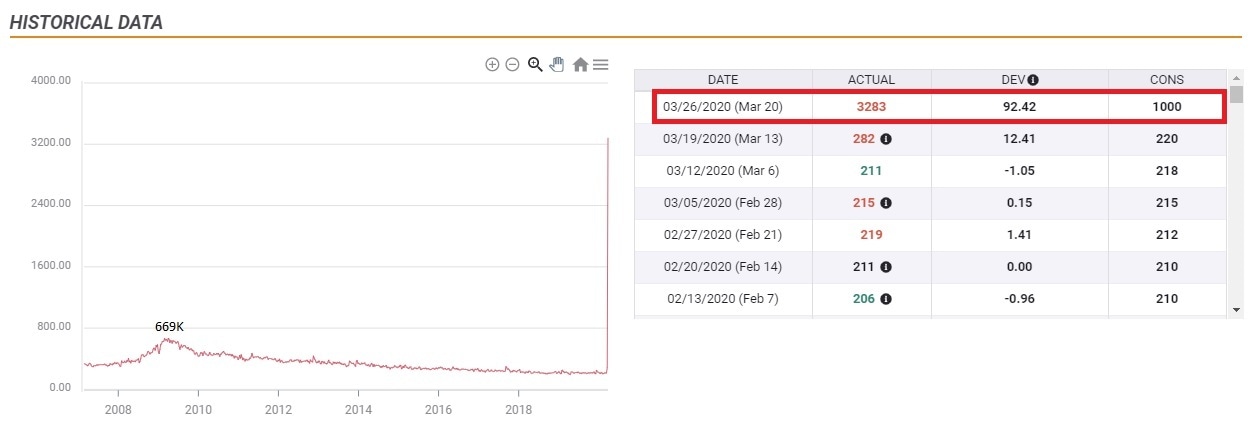Click the 2016 x-axis label
1256x433 pixels.
[438, 409]
